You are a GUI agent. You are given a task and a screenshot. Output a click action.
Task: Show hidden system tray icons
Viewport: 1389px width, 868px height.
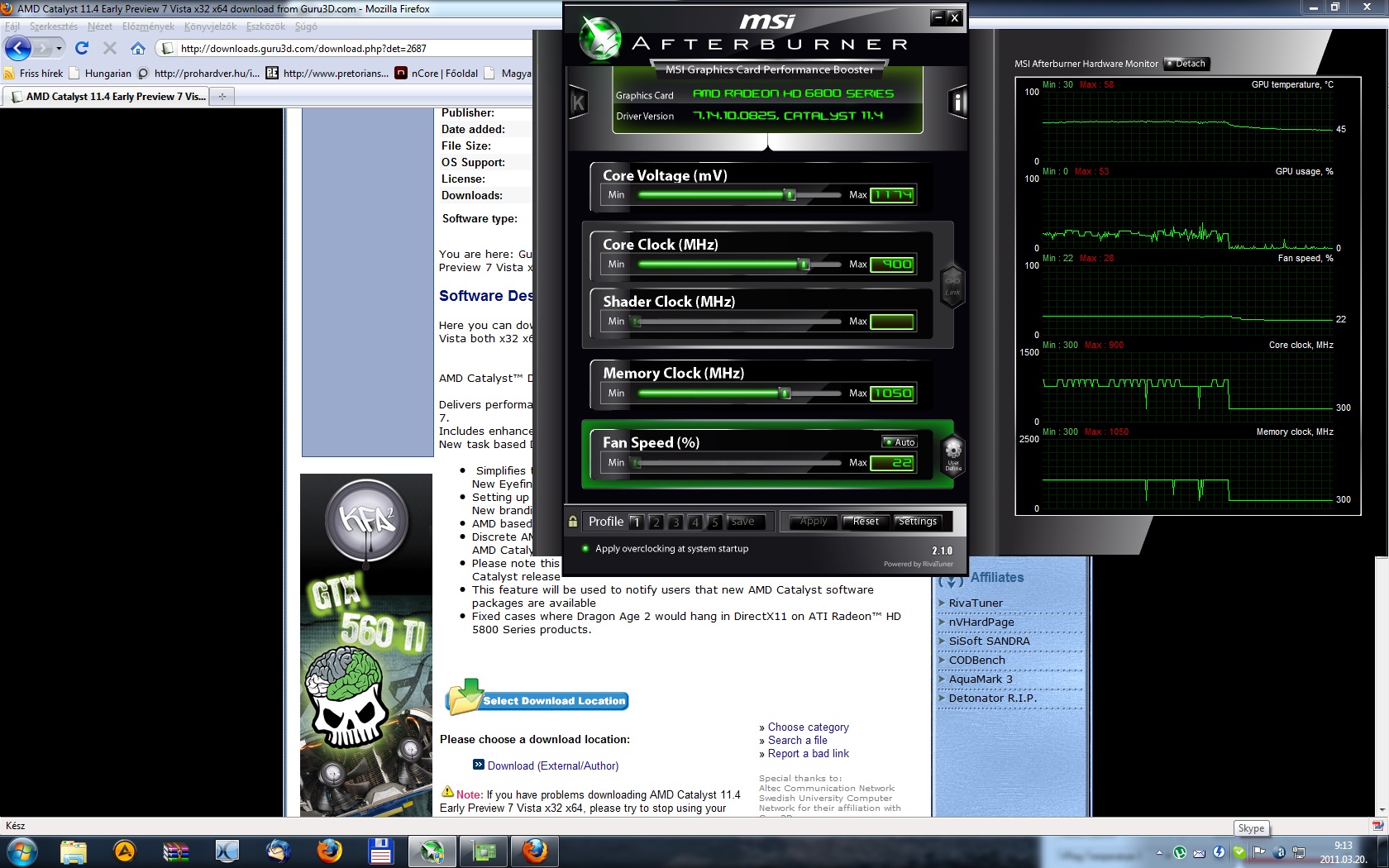point(1159,852)
